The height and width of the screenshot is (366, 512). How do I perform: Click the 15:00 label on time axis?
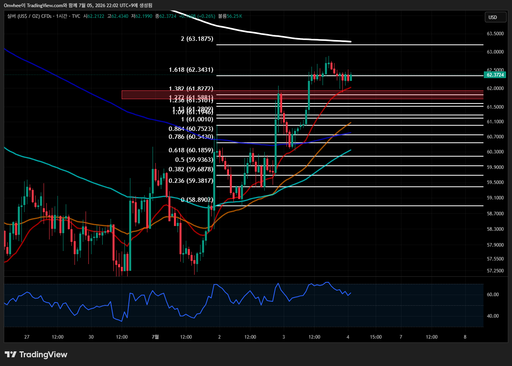click(x=376, y=337)
